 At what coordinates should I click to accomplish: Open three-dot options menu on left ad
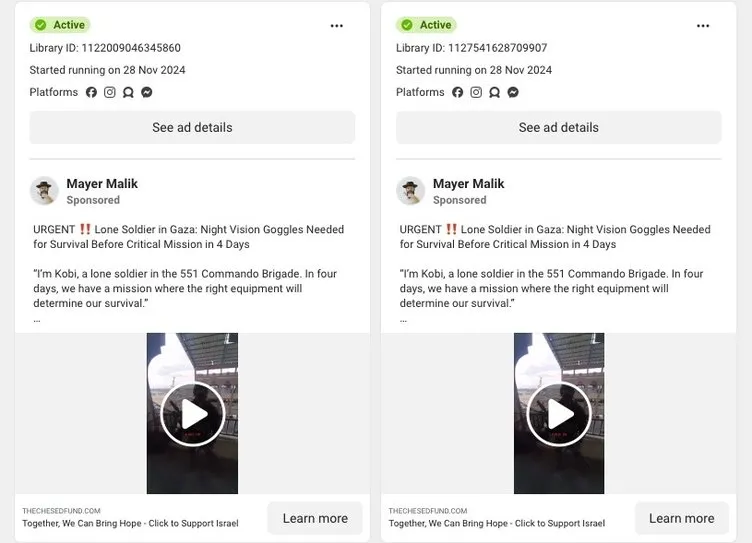pyautogui.click(x=336, y=26)
